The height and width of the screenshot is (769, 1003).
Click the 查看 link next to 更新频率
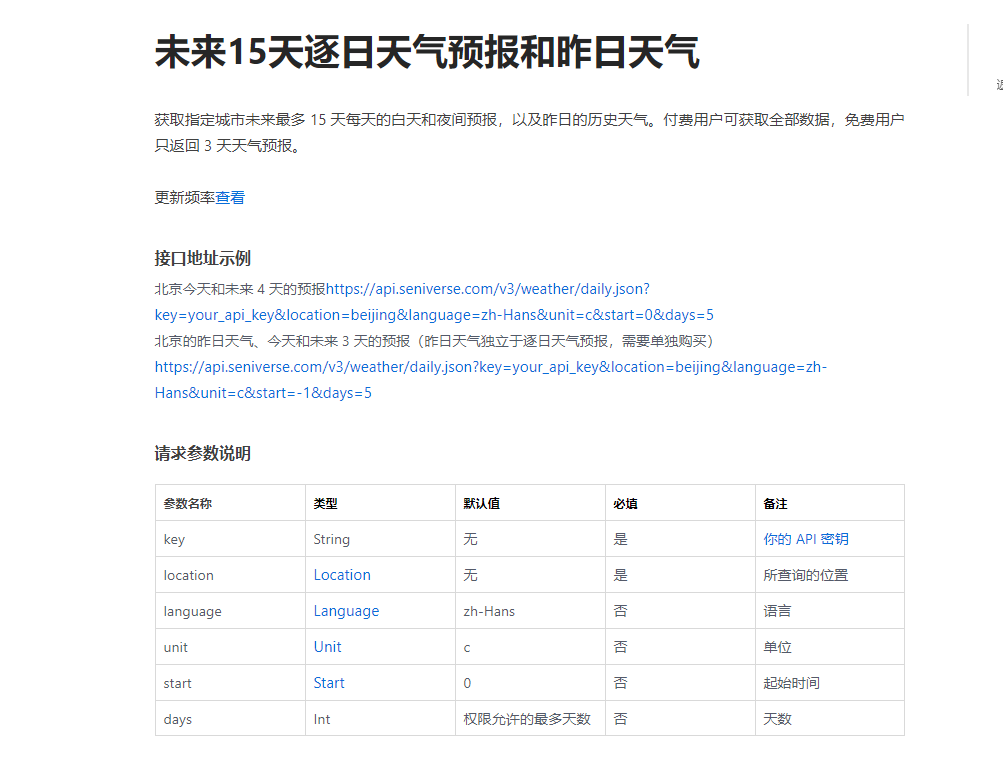230,197
